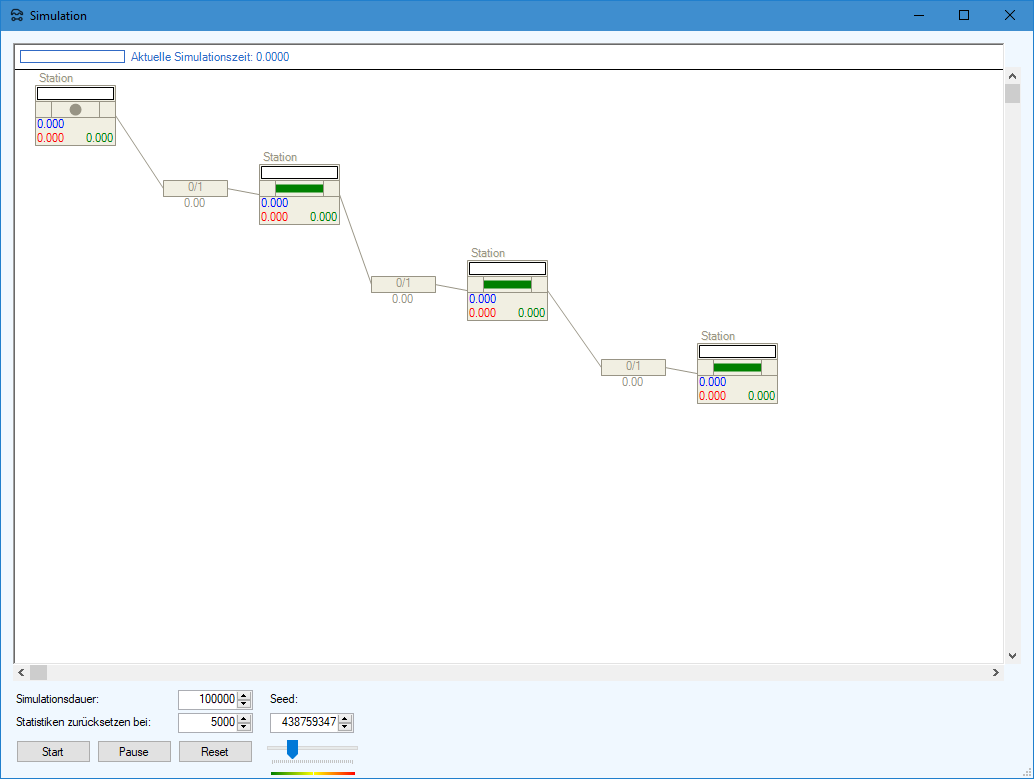Image resolution: width=1034 pixels, height=779 pixels.
Task: Click the green bar of the last station
Action: pos(737,367)
